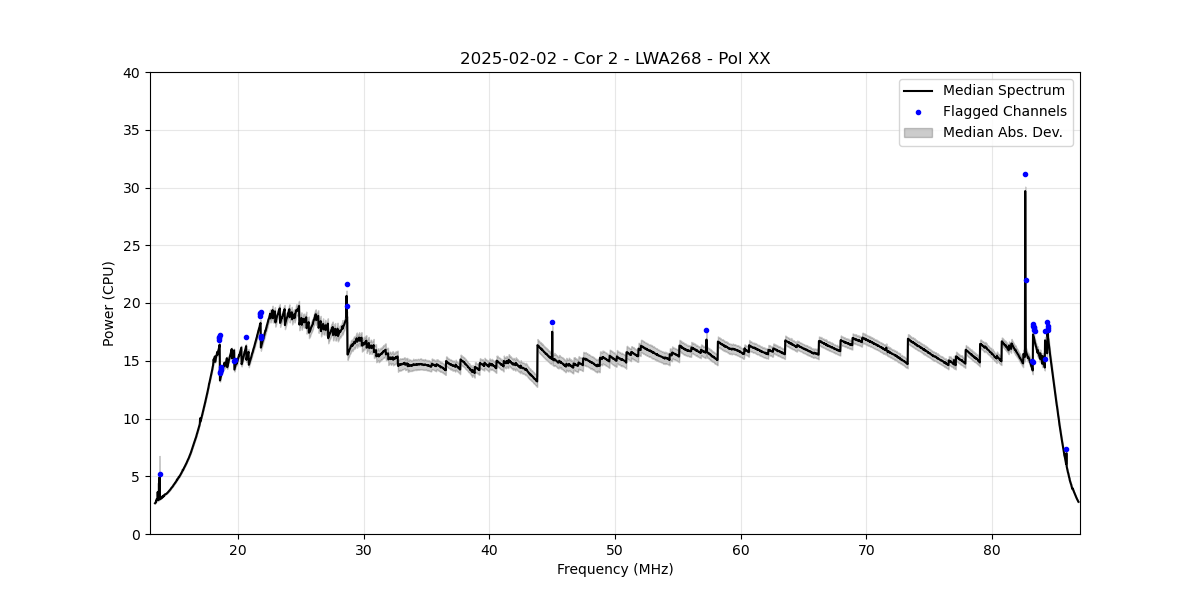Click the "Power (CPU)" y-axis label

point(109,303)
